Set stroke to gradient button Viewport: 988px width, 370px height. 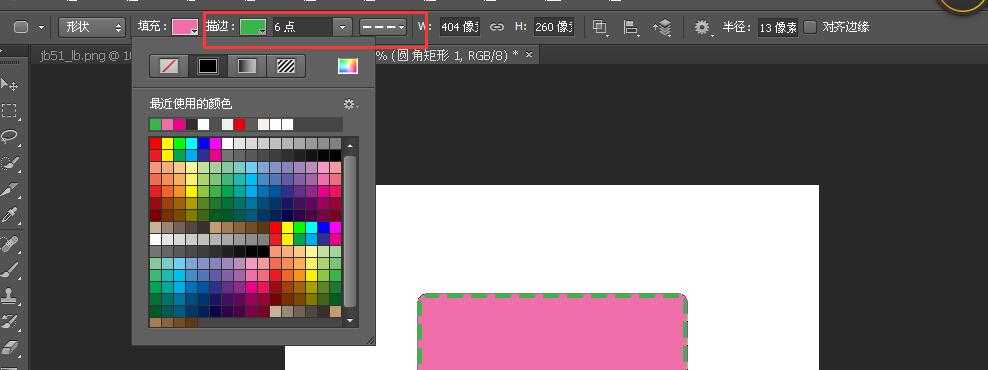tap(246, 66)
